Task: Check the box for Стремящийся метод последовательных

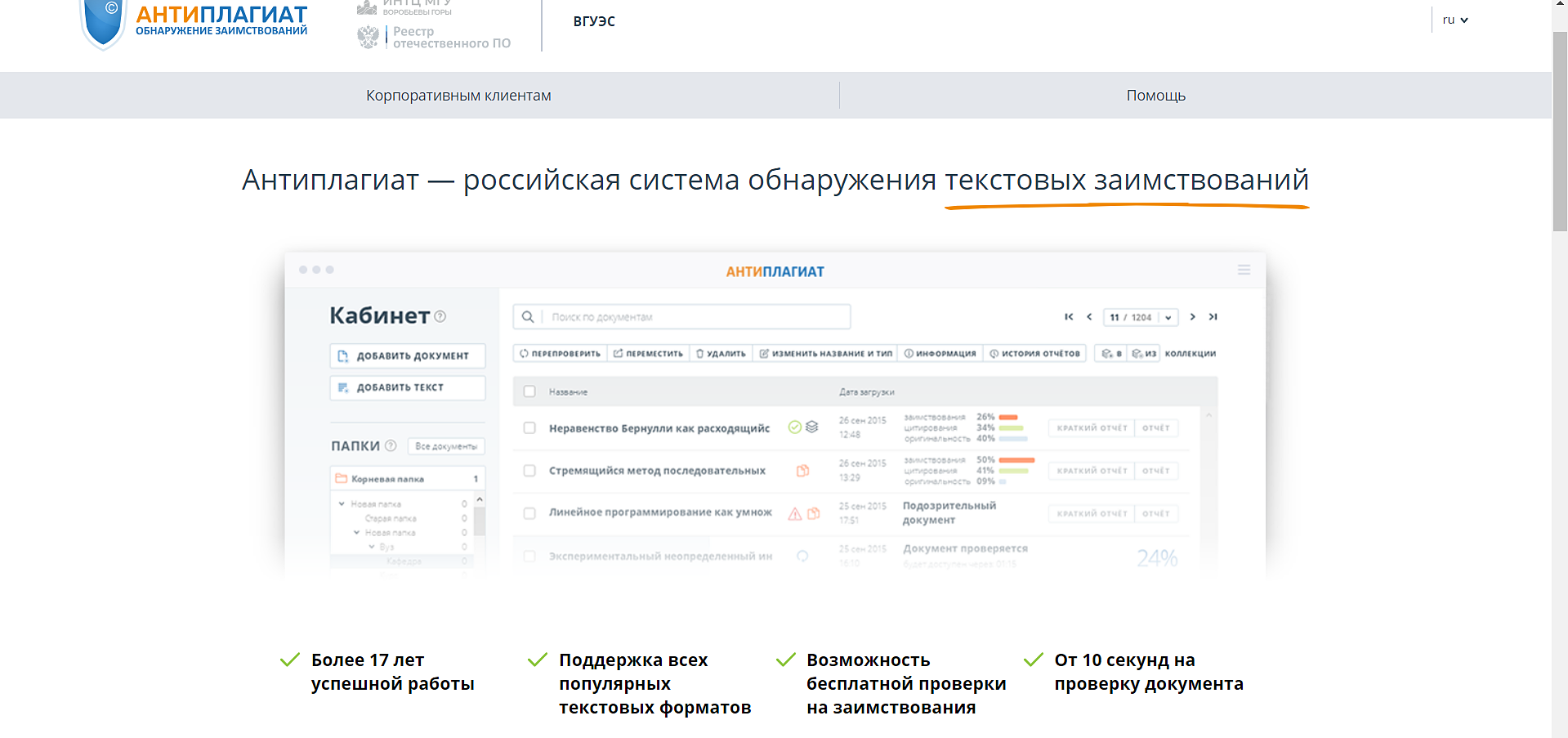Action: tap(529, 471)
